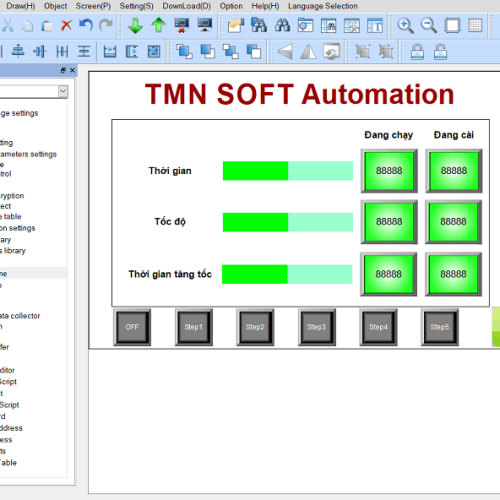Click the equal vertical spacing icon
This screenshot has height=500, width=500.
(x=84, y=51)
